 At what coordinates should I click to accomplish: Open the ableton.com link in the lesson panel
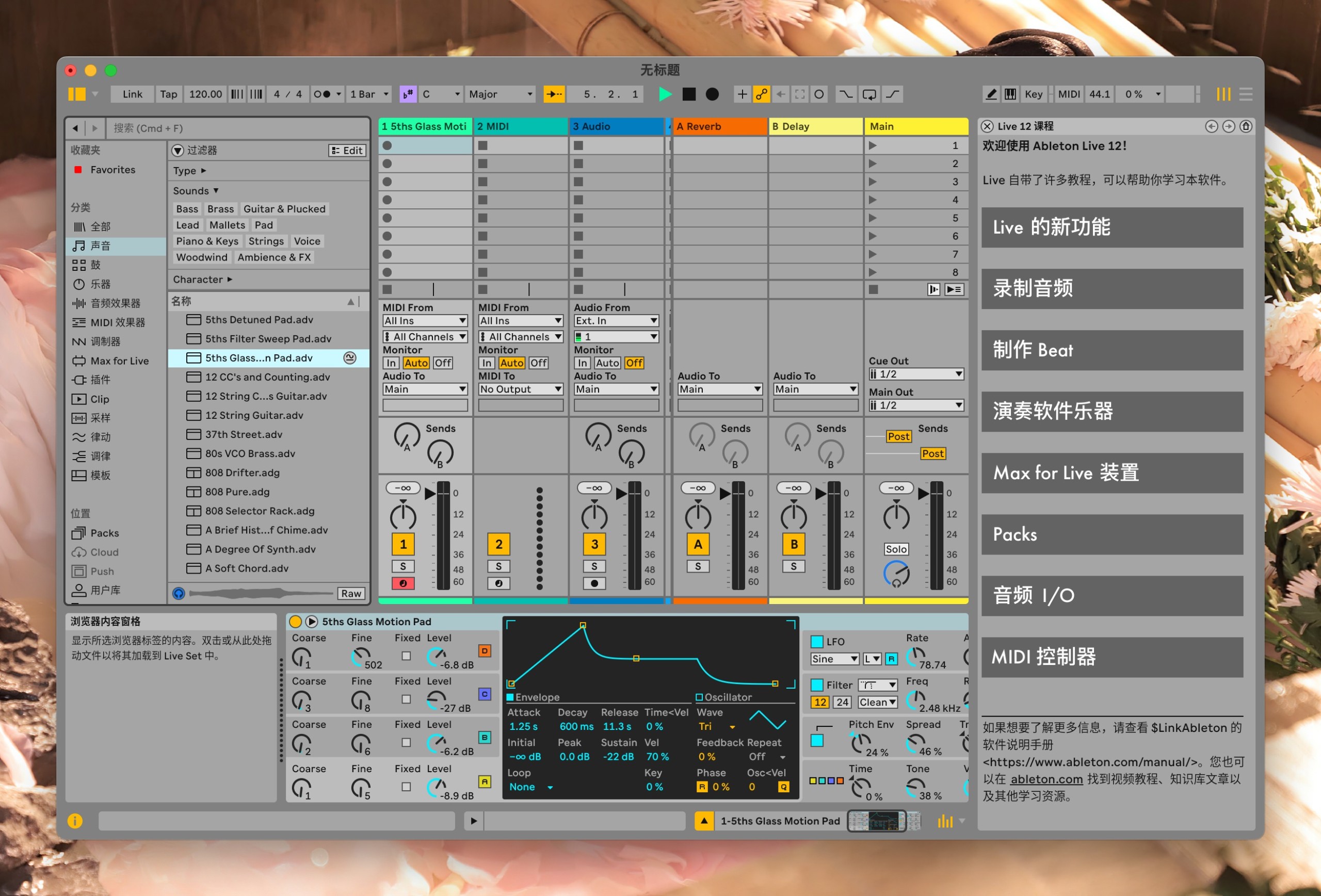click(1046, 779)
